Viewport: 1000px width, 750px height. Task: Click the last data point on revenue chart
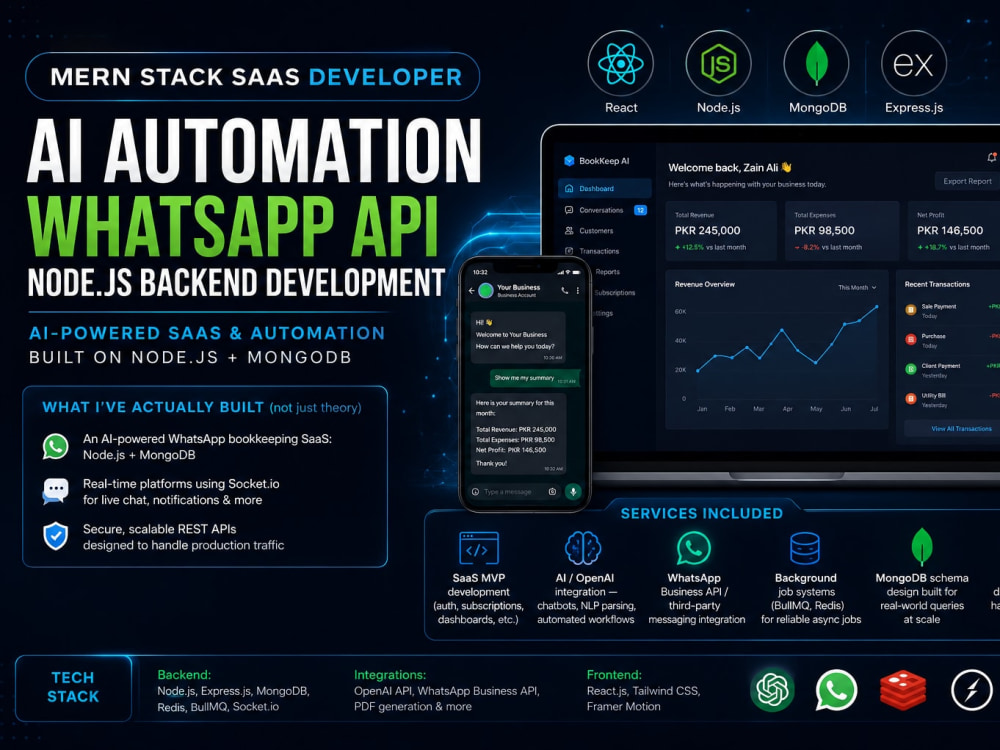click(x=876, y=307)
